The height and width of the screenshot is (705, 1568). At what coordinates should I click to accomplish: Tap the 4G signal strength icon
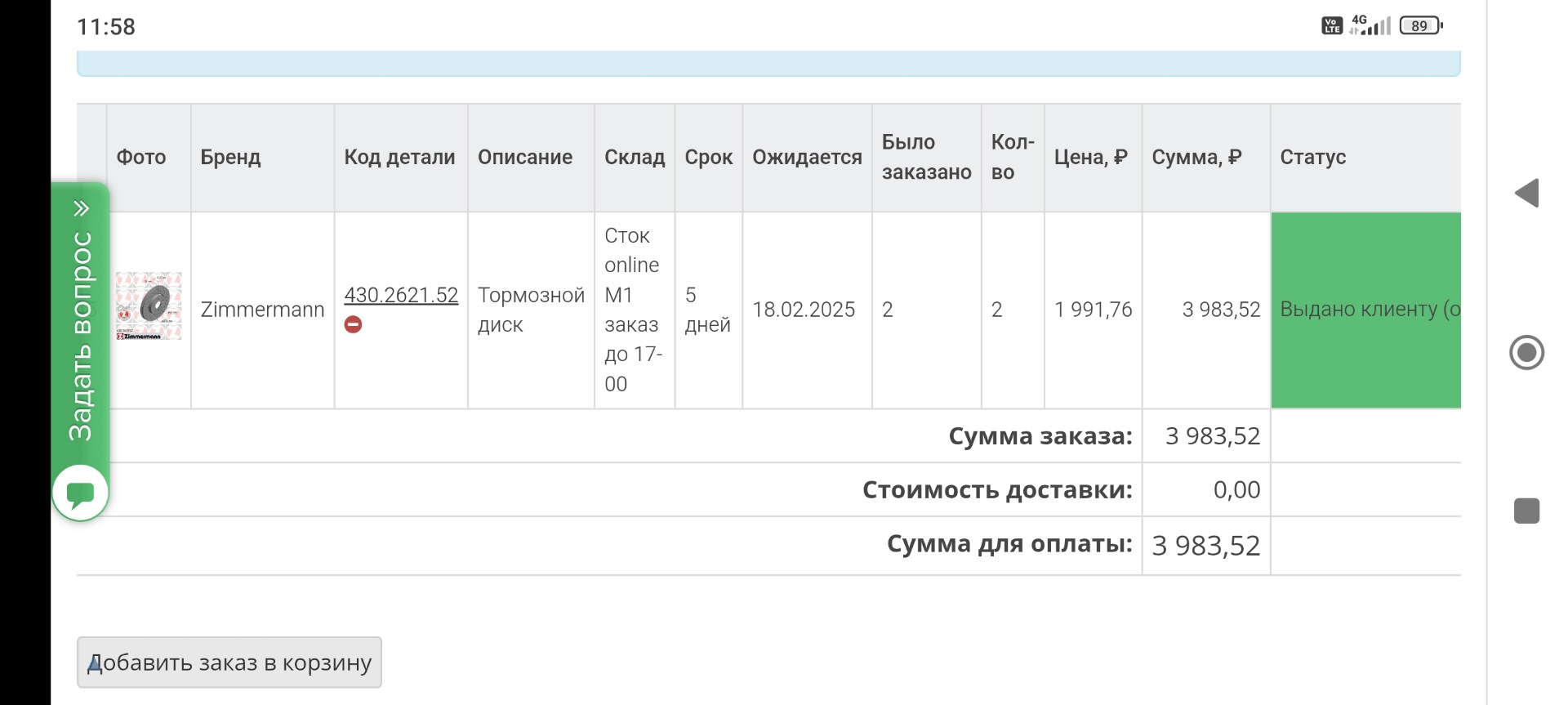coord(1370,25)
